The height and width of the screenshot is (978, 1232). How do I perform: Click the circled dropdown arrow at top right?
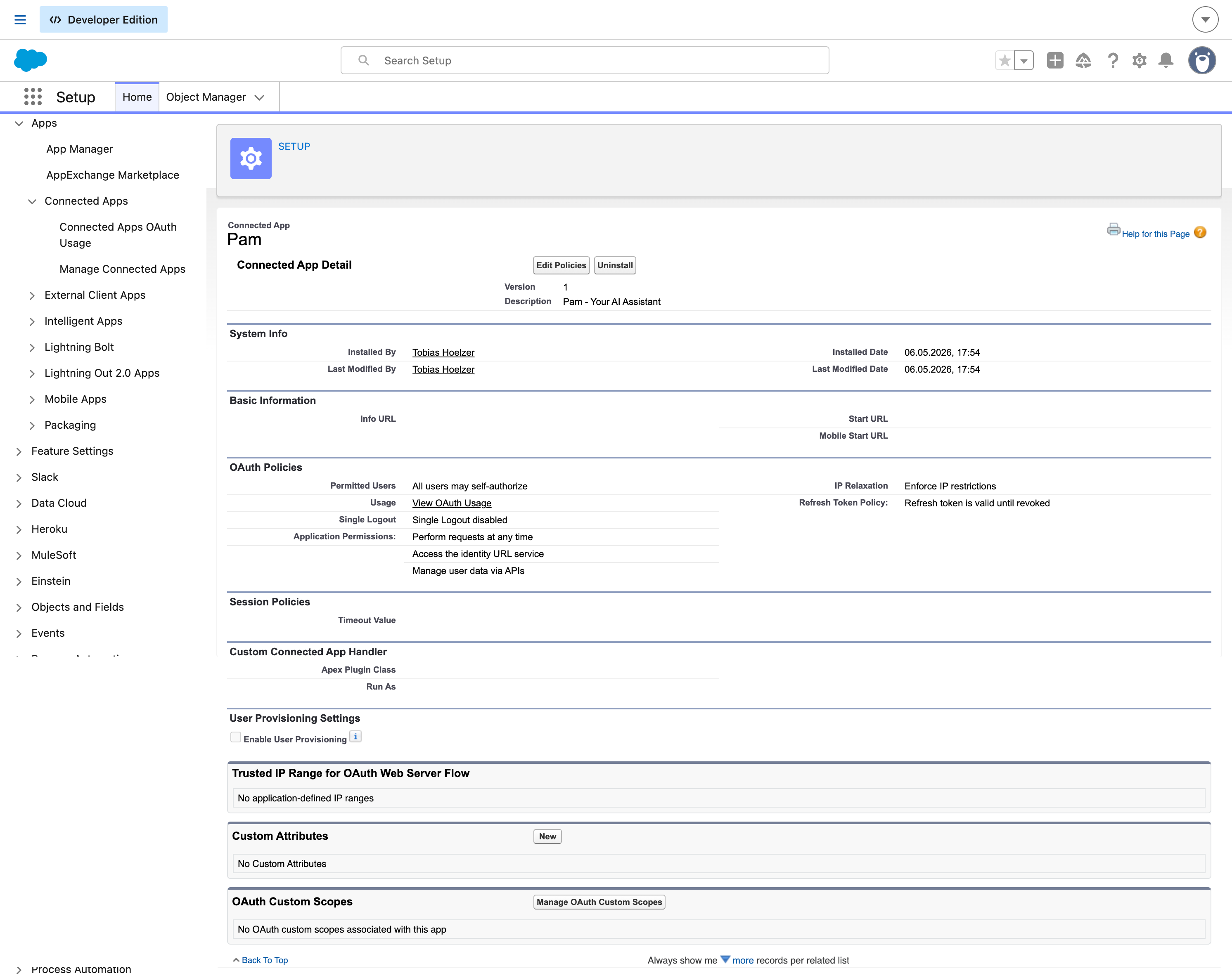pyautogui.click(x=1205, y=19)
